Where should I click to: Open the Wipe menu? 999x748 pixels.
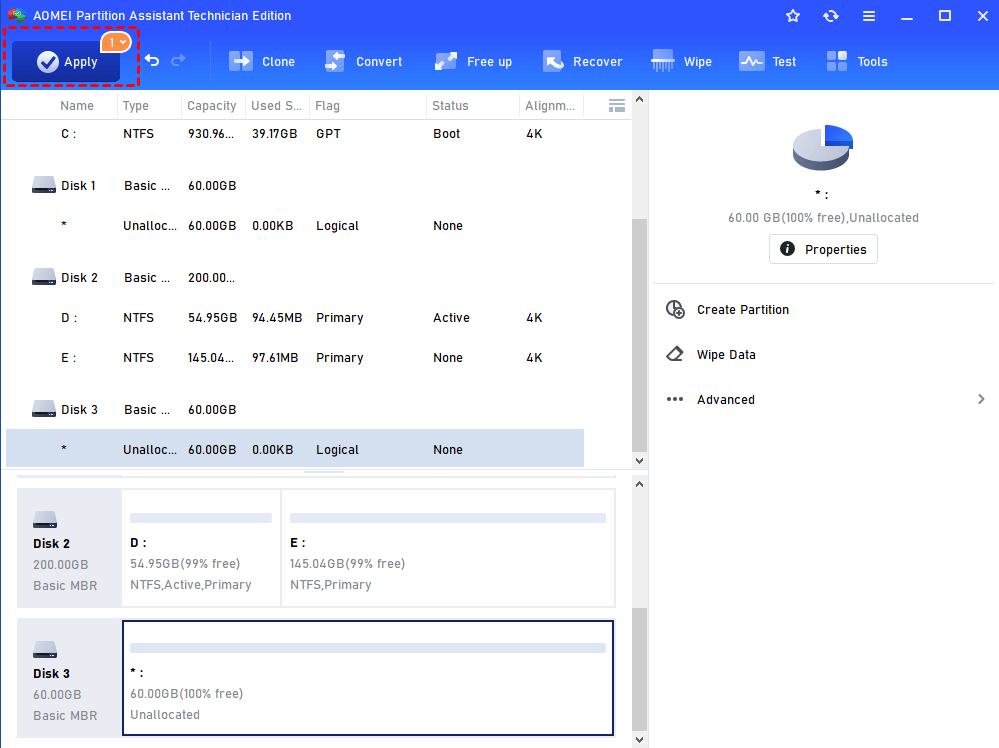pos(681,61)
